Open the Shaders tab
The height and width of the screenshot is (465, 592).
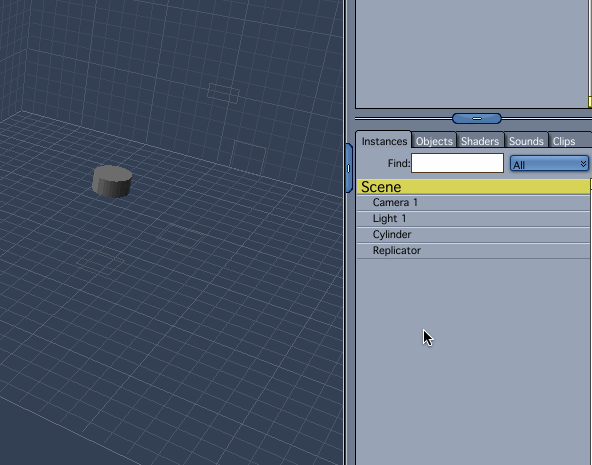[x=480, y=141]
